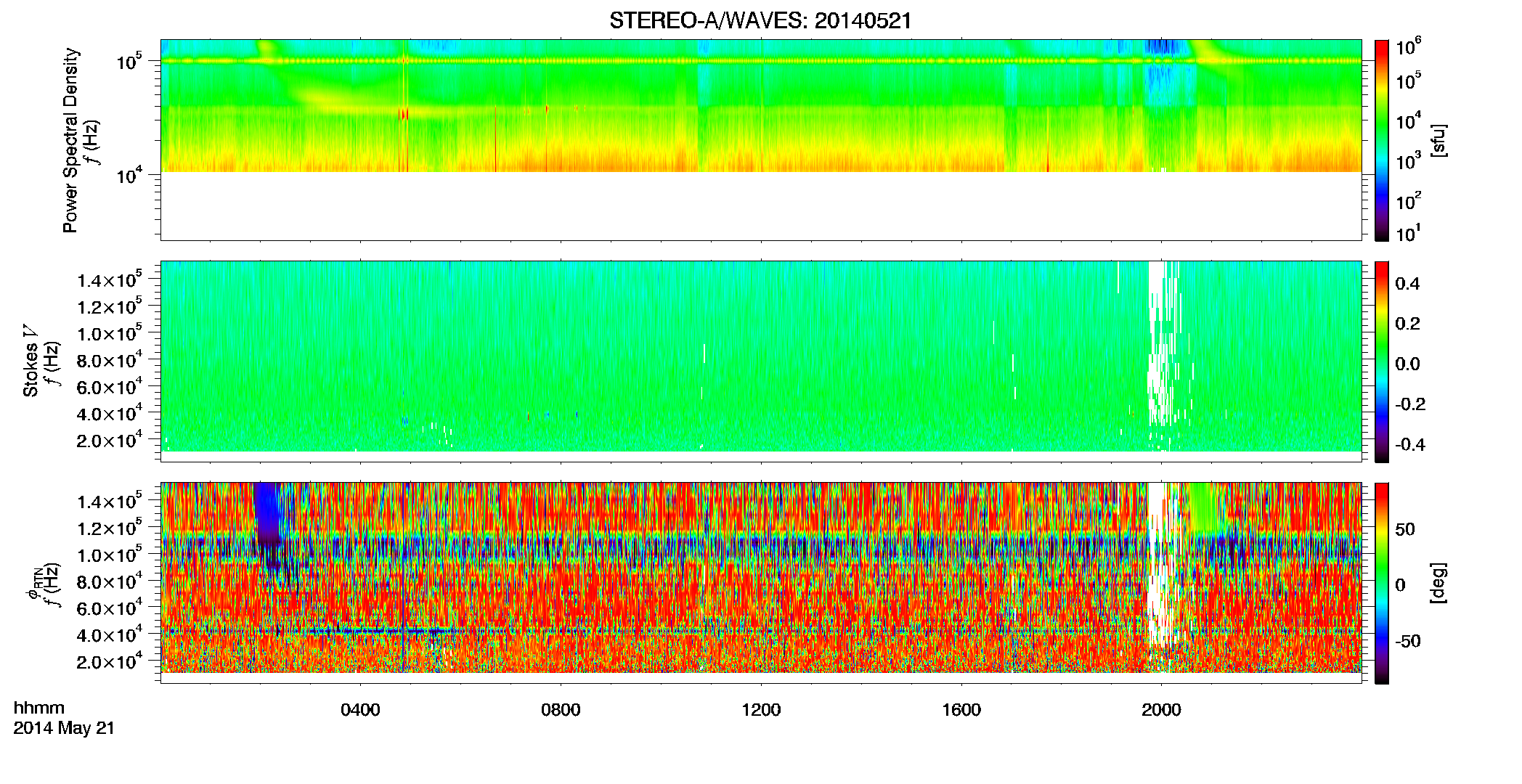Click the 1200 time axis label

[x=761, y=710]
